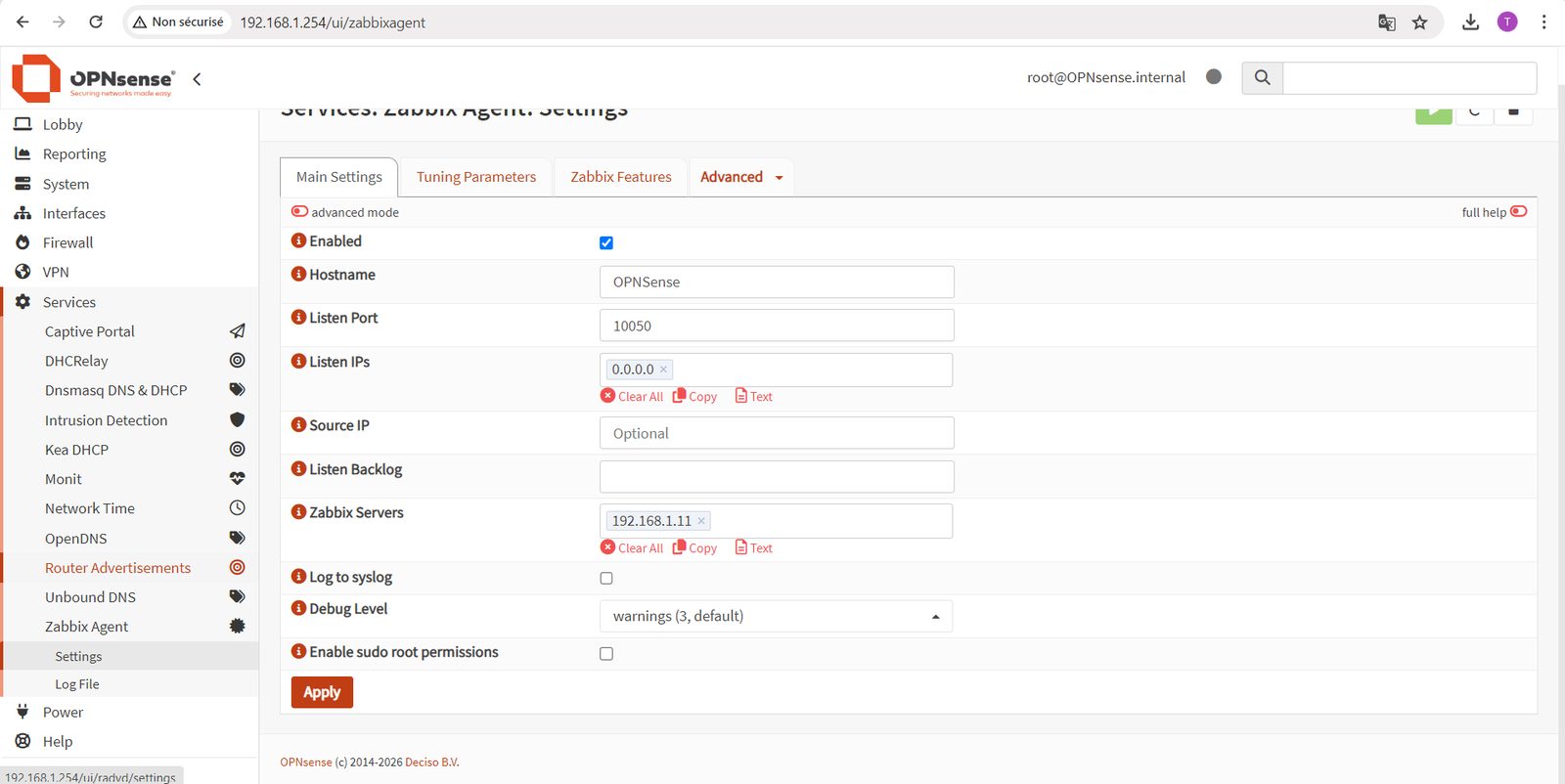The image size is (1565, 784).
Task: Click Kea DHCP target icon
Action: click(x=237, y=450)
